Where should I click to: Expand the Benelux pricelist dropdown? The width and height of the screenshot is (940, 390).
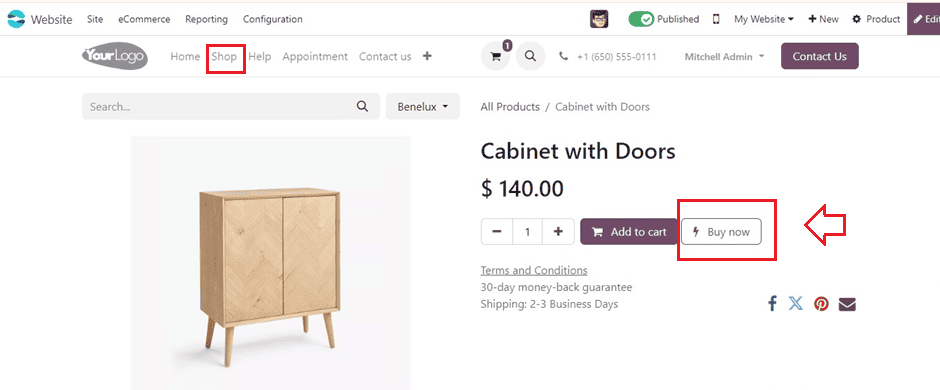[x=423, y=107]
